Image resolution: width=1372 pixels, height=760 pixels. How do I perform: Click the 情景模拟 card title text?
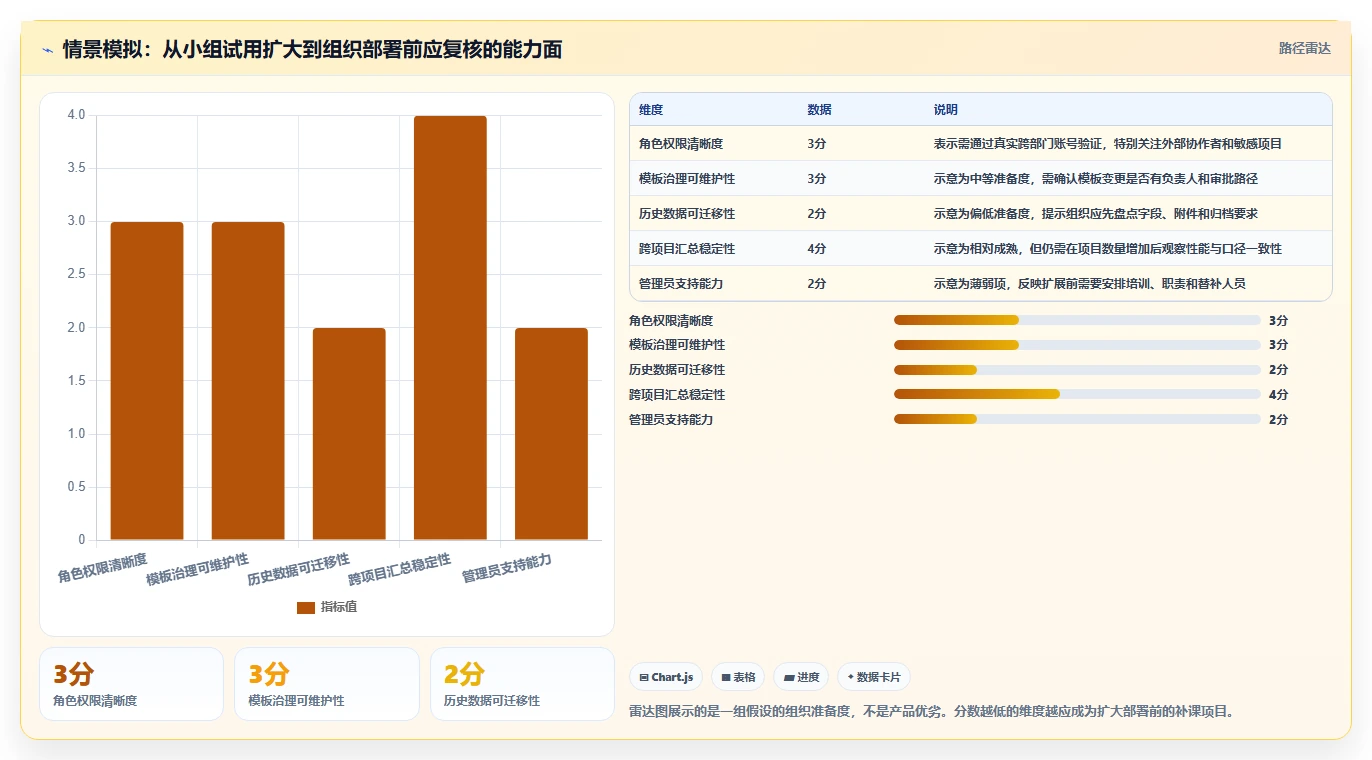point(312,49)
